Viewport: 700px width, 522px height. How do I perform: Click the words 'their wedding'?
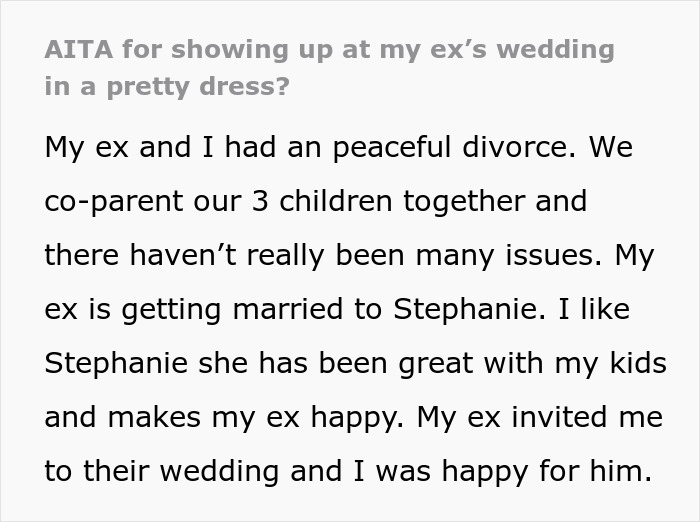[181, 471]
